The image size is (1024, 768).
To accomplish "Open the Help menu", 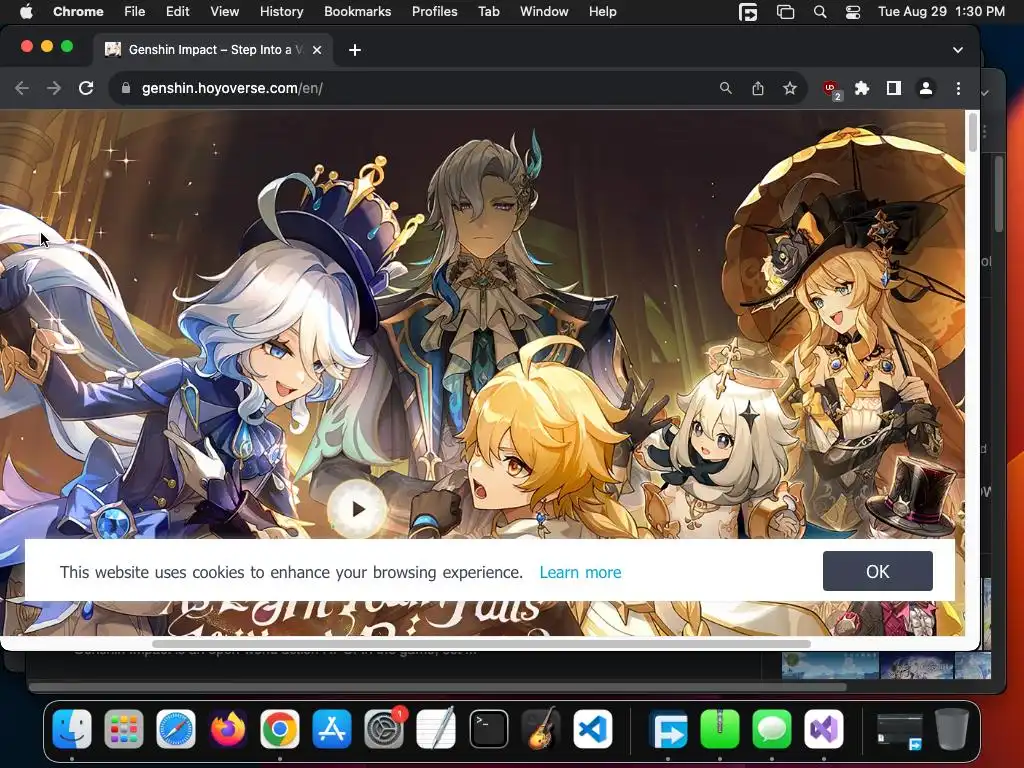I will coord(602,12).
